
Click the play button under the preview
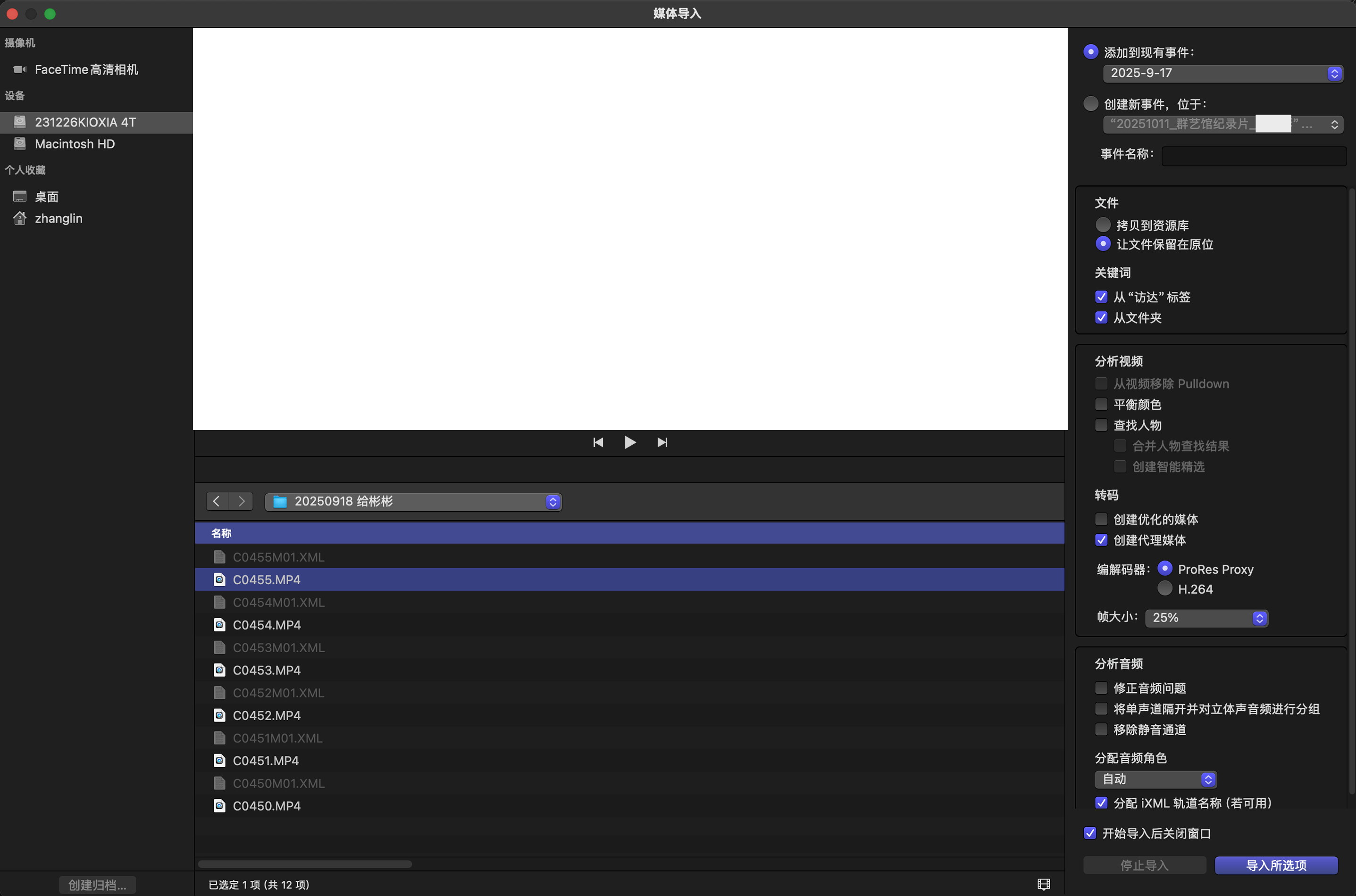[x=630, y=442]
